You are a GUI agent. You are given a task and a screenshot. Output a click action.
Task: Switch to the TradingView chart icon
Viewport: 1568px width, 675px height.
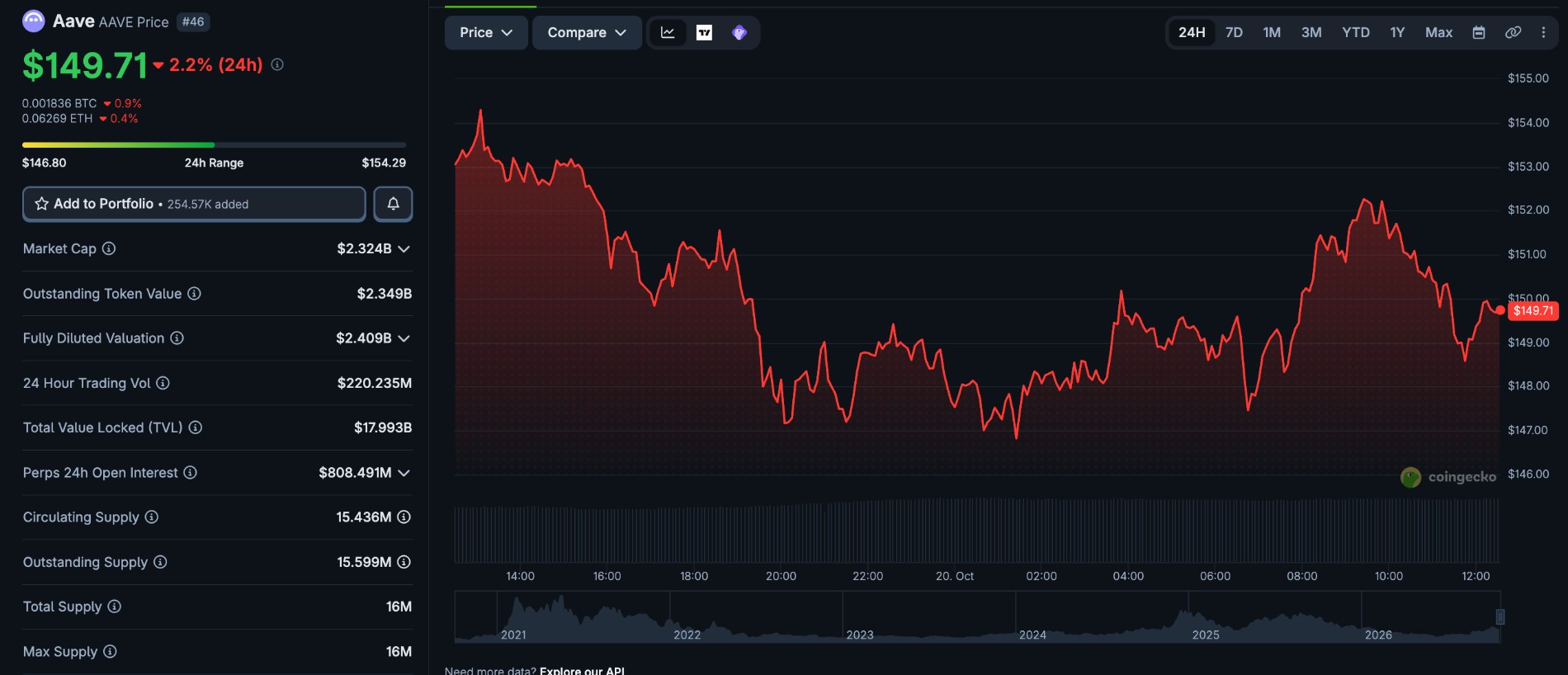point(704,33)
